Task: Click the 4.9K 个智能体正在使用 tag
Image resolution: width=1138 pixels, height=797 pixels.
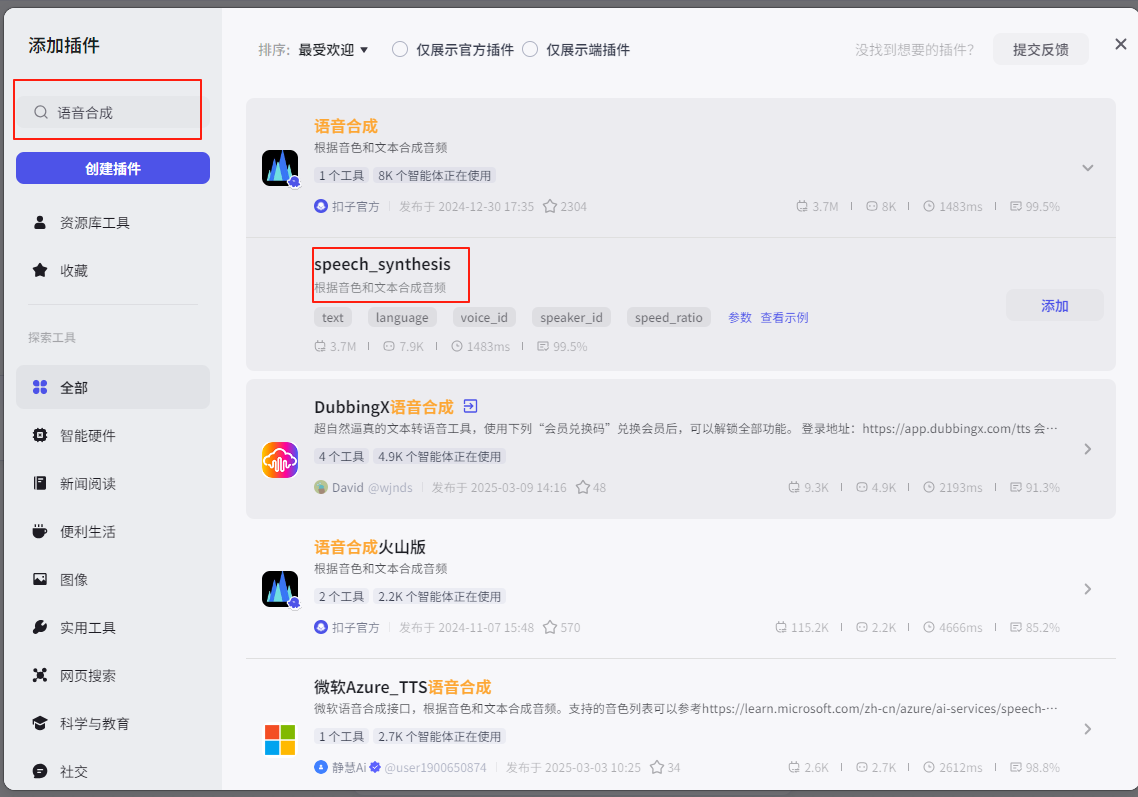Action: [x=440, y=457]
